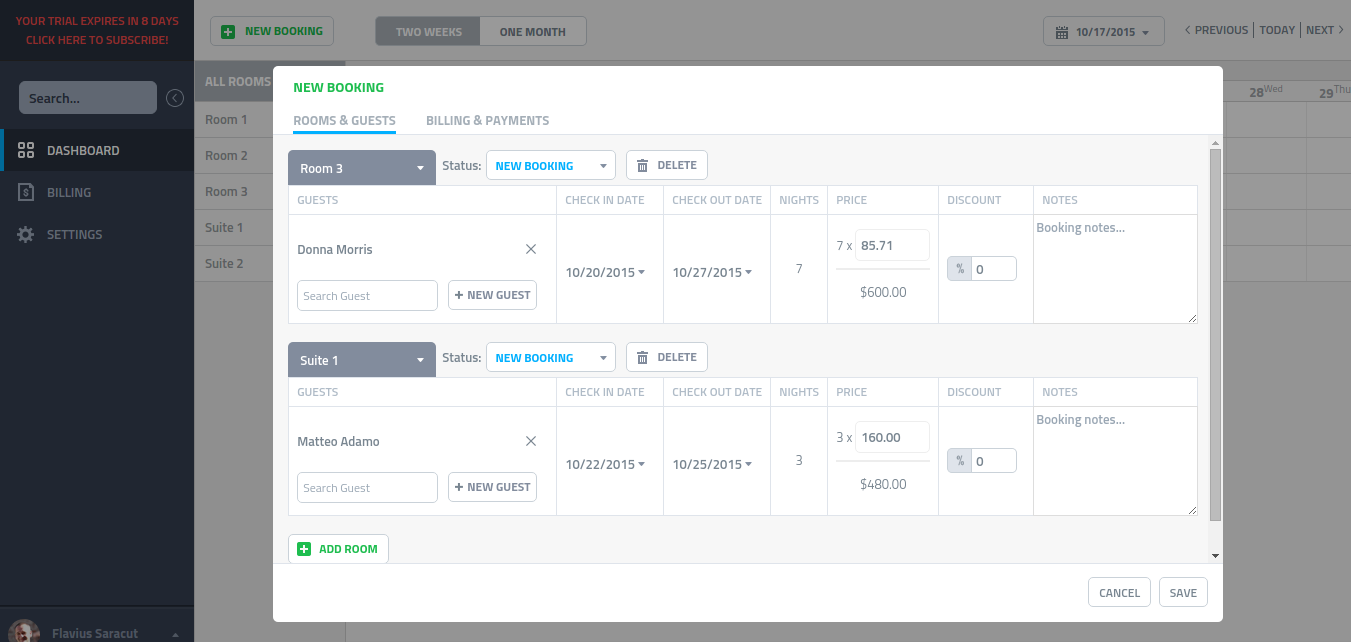
Task: Open Room 3 status New Booking dropdown
Action: point(551,166)
